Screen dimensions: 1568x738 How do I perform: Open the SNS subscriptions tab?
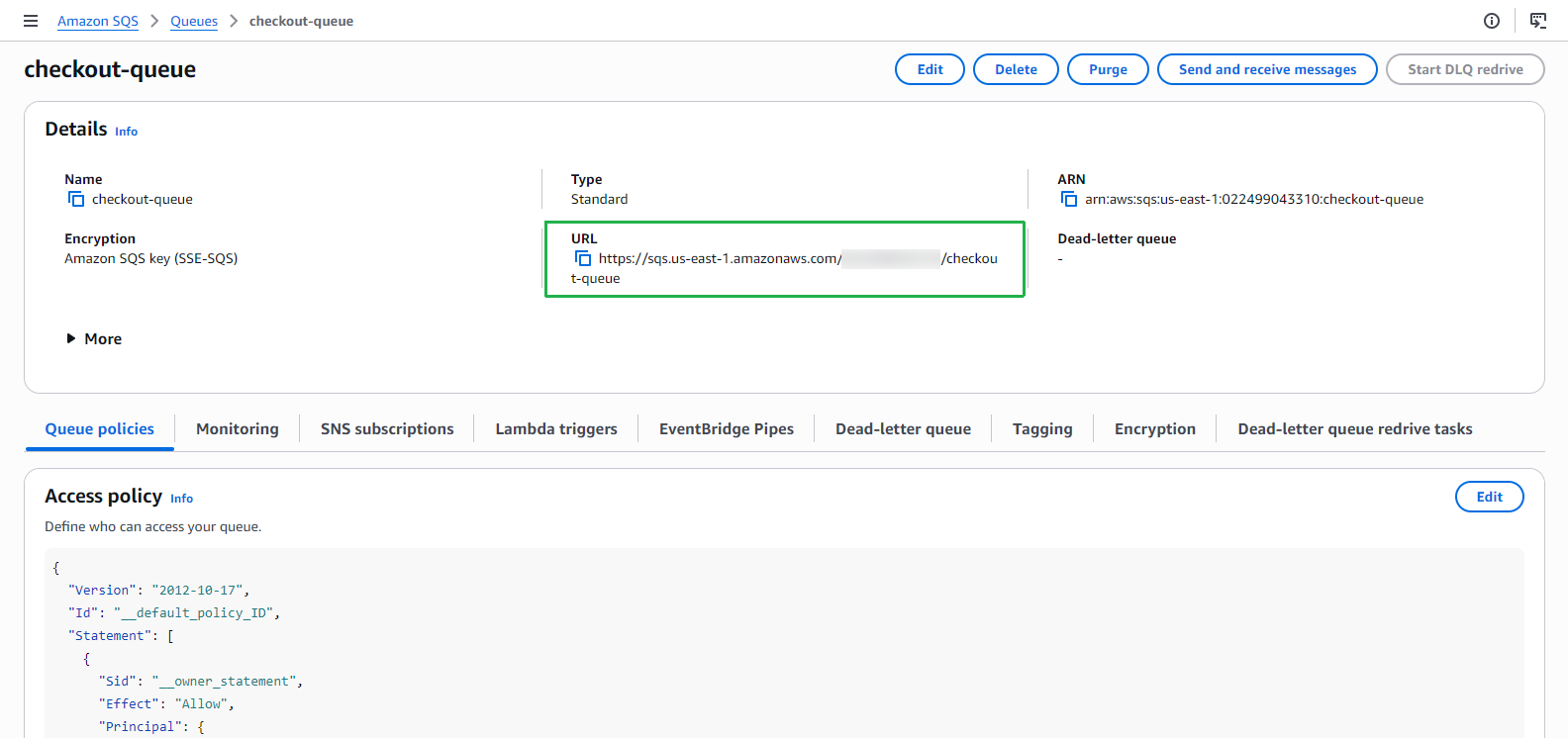tap(387, 429)
